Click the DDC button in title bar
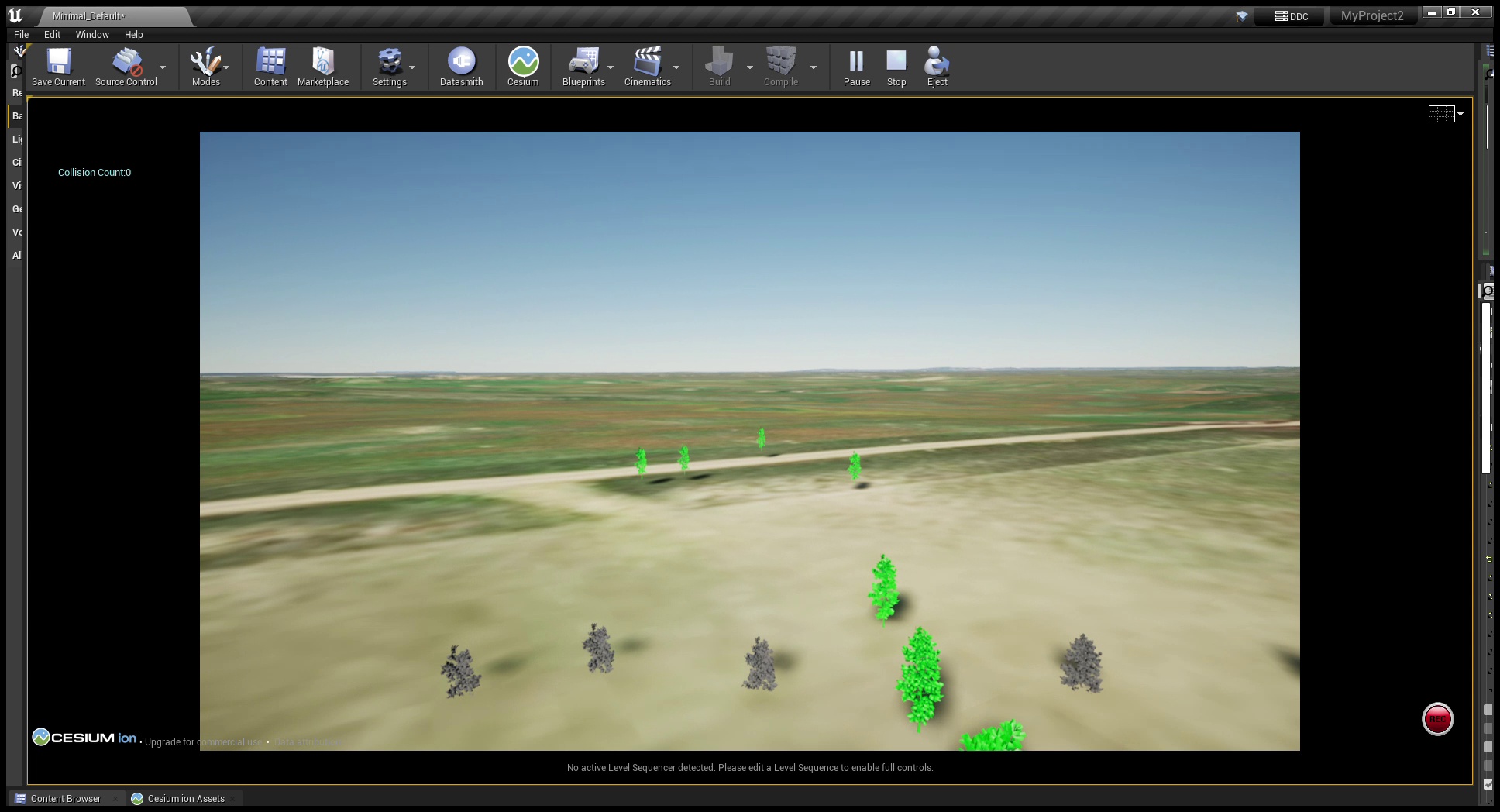 coord(1292,16)
